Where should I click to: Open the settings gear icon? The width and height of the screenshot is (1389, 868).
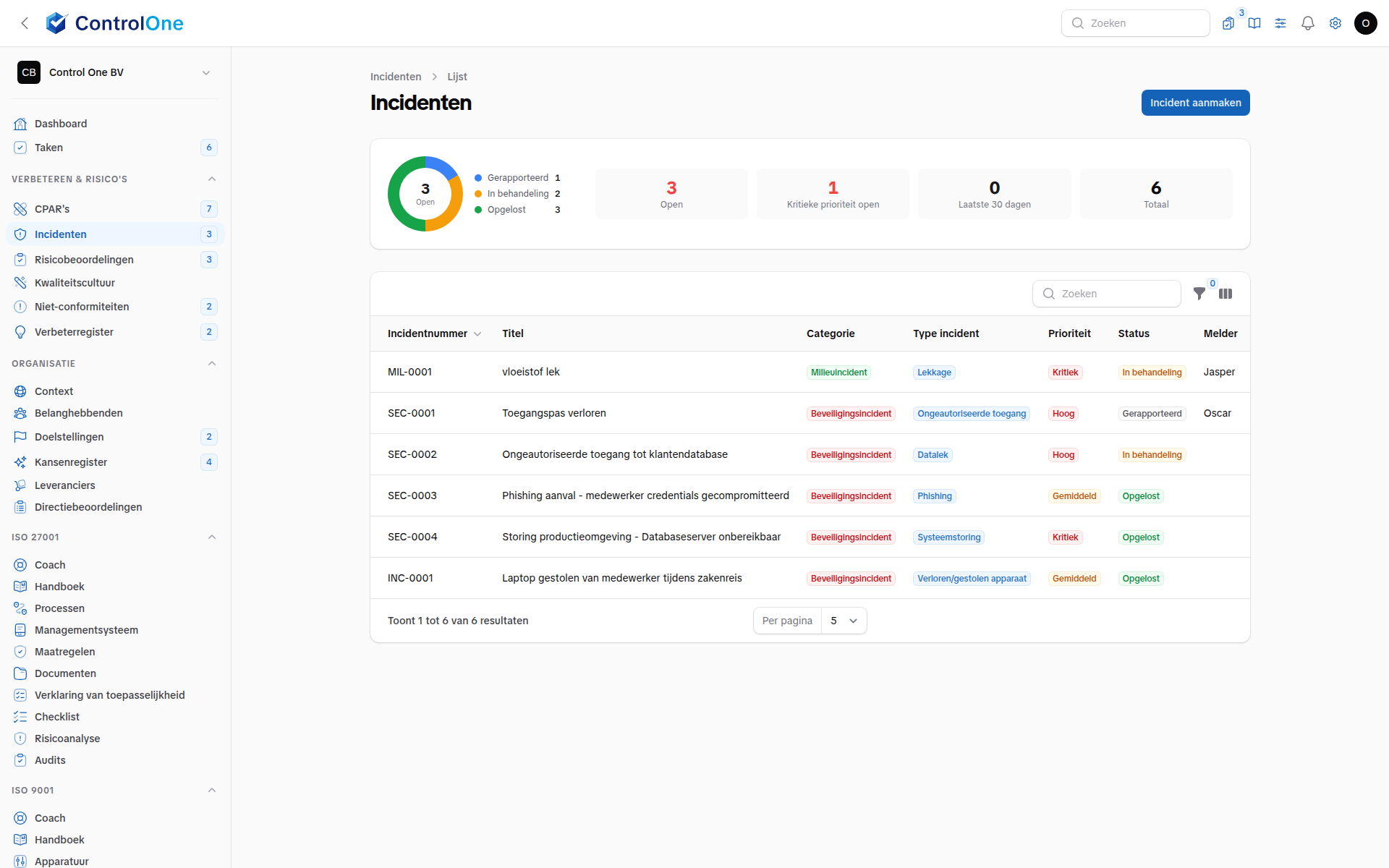coord(1335,23)
